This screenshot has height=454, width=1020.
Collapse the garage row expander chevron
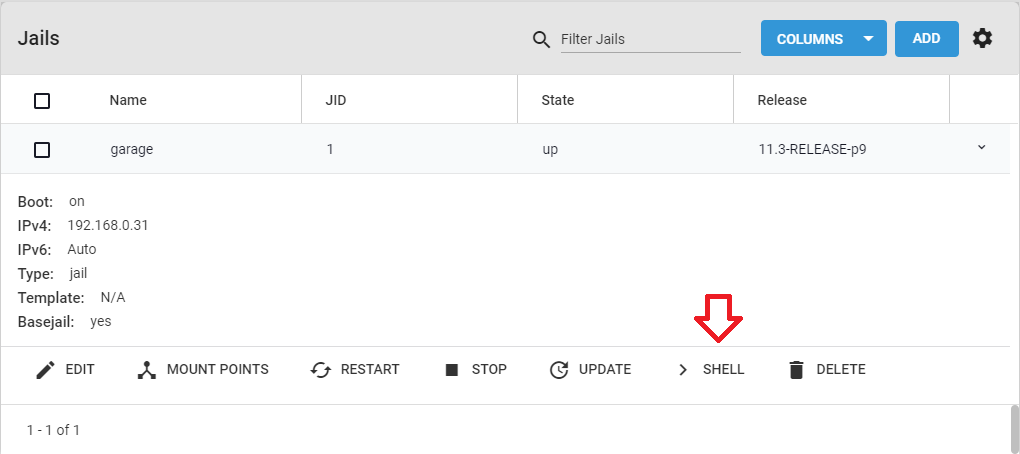982,148
